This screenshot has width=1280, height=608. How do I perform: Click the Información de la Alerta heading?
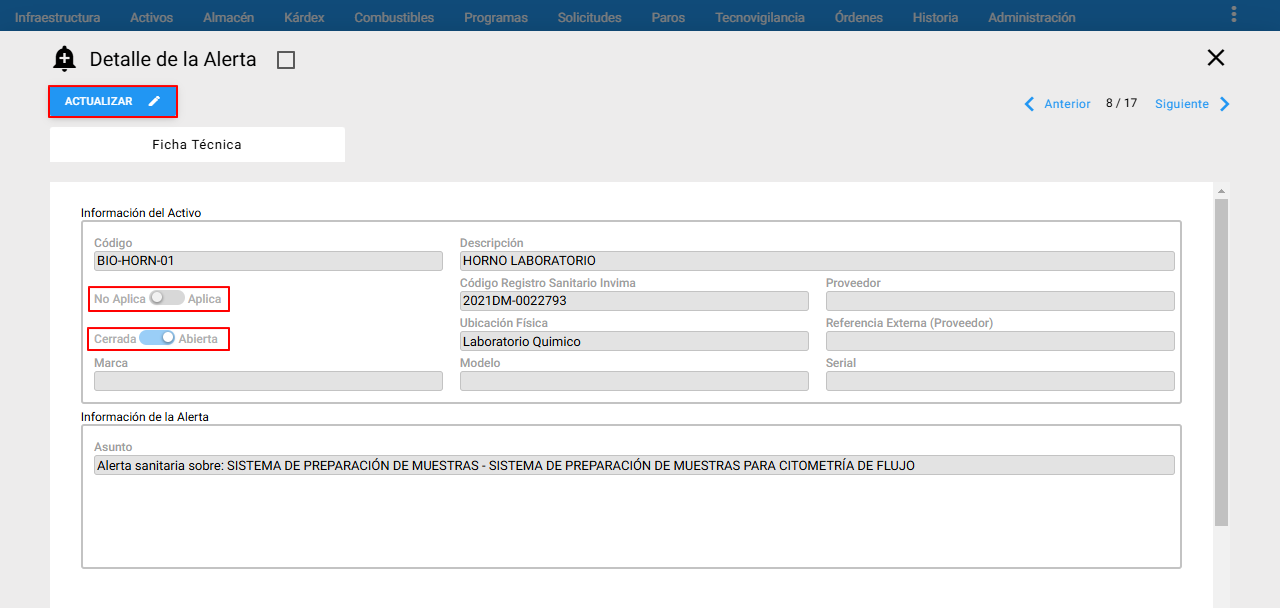[x=145, y=417]
